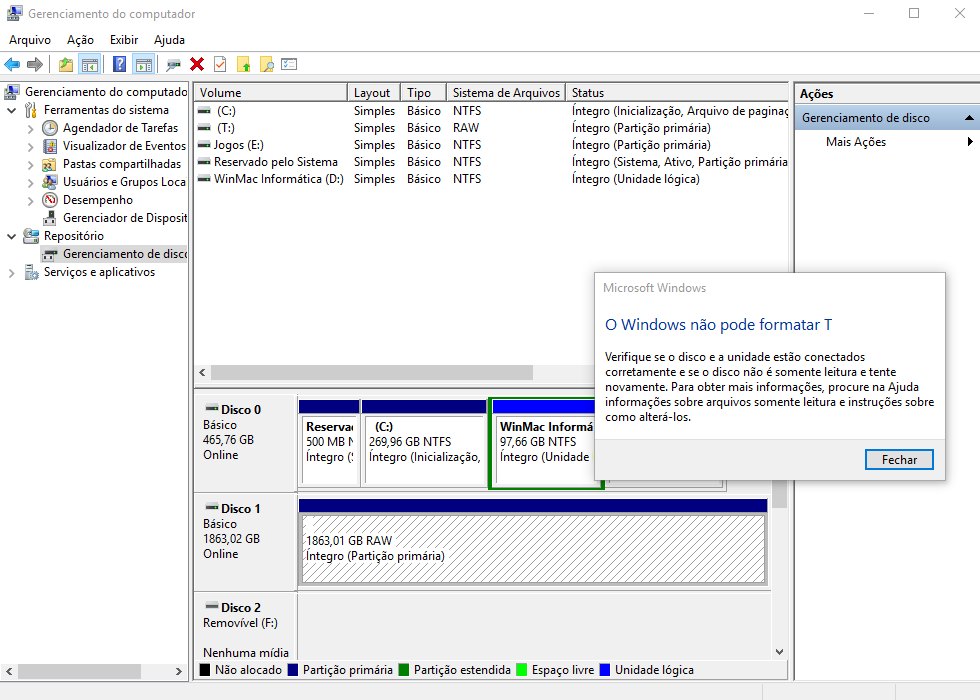Click the Pastas compartilhadas folder icon
Image resolution: width=980 pixels, height=700 pixels.
[49, 164]
